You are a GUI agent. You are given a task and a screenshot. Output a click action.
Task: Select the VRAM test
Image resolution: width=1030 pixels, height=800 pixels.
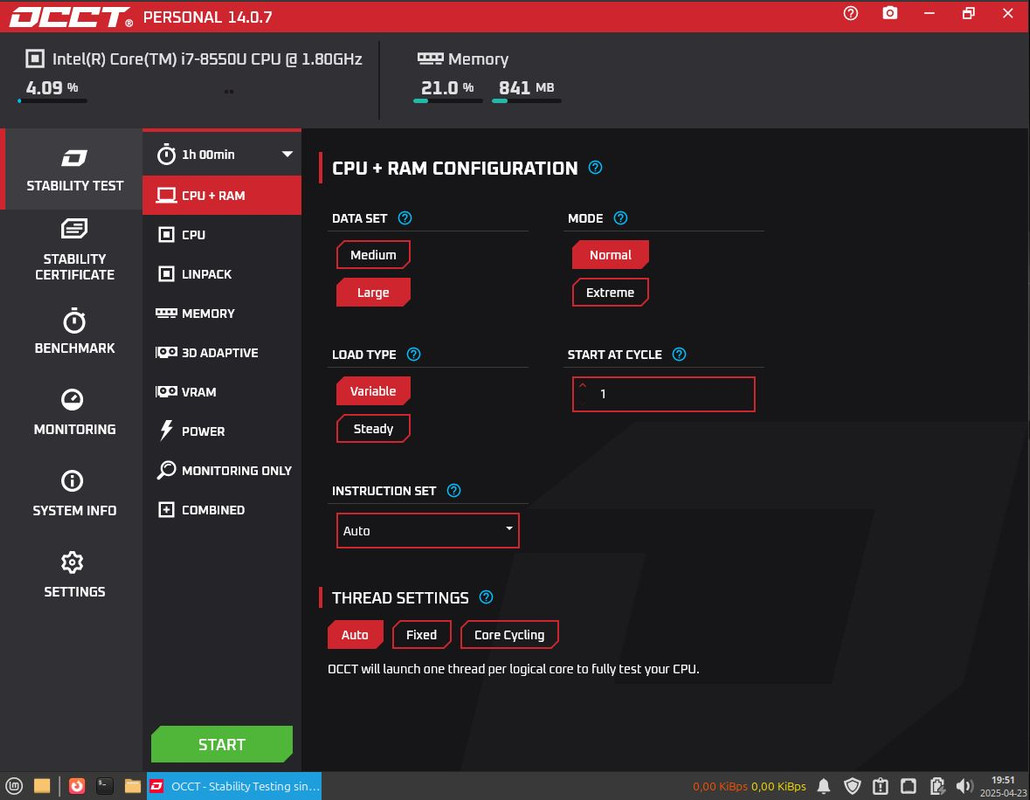[x=222, y=392]
